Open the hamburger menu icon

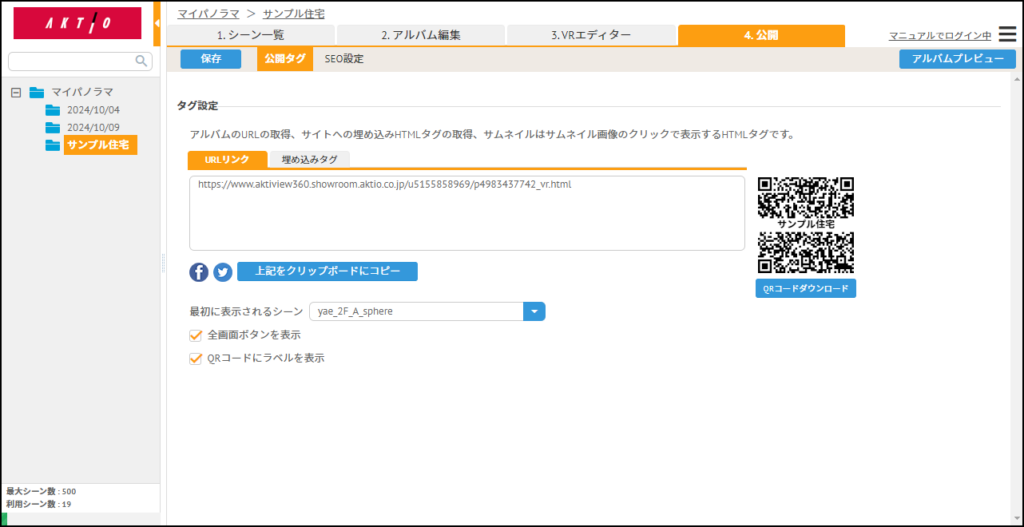point(1007,35)
